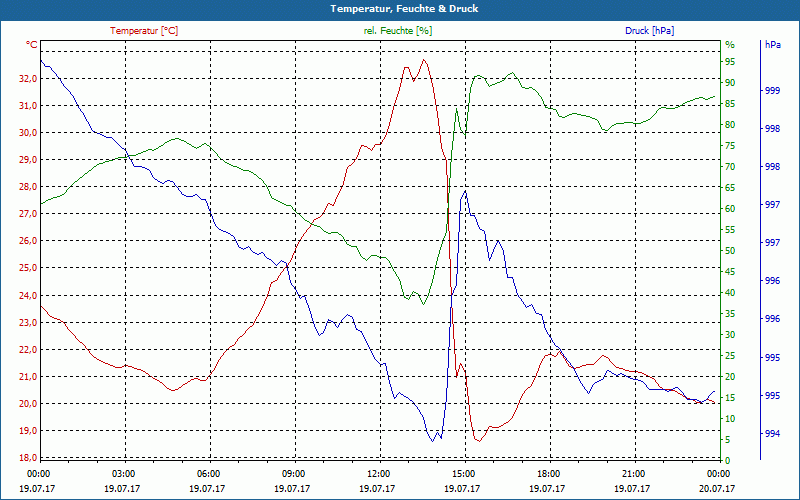The width and height of the screenshot is (800, 500).
Task: Select the green 'rel. Feuchte [%]' legend label
Action: [397, 31]
